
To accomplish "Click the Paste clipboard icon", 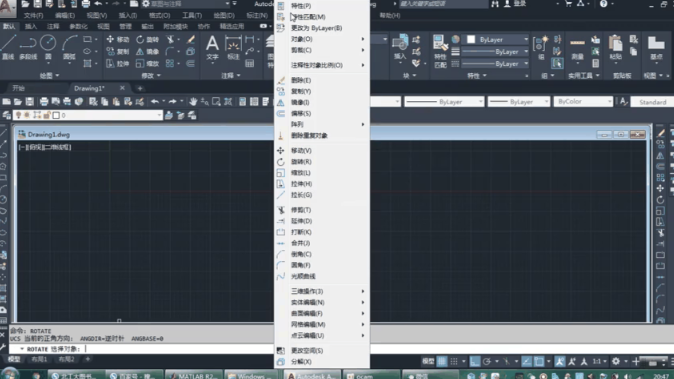I will click(616, 47).
